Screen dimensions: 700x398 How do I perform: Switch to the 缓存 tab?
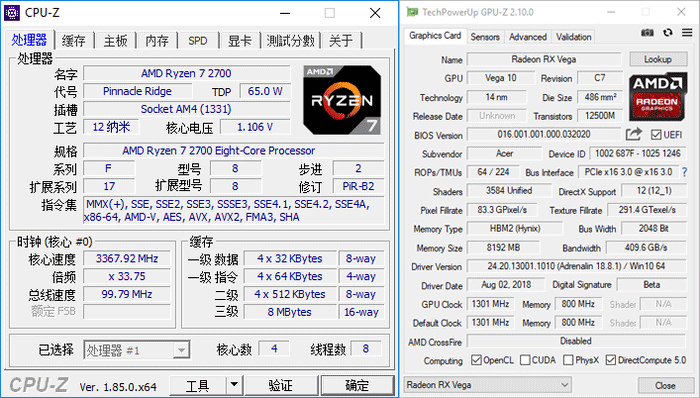click(x=74, y=41)
